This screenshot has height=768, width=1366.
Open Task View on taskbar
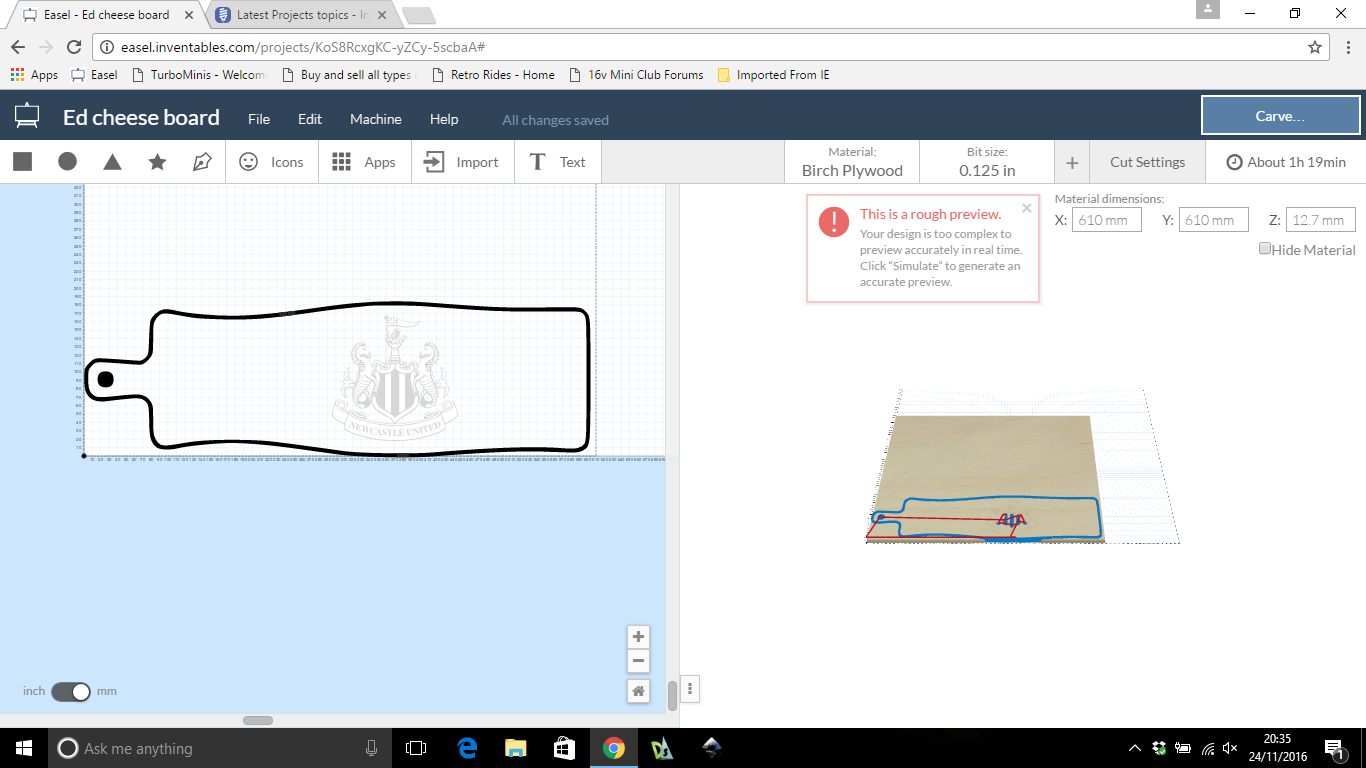click(x=416, y=748)
